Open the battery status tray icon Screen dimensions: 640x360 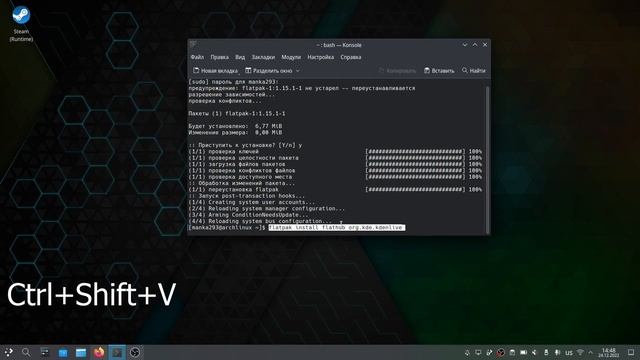524,352
